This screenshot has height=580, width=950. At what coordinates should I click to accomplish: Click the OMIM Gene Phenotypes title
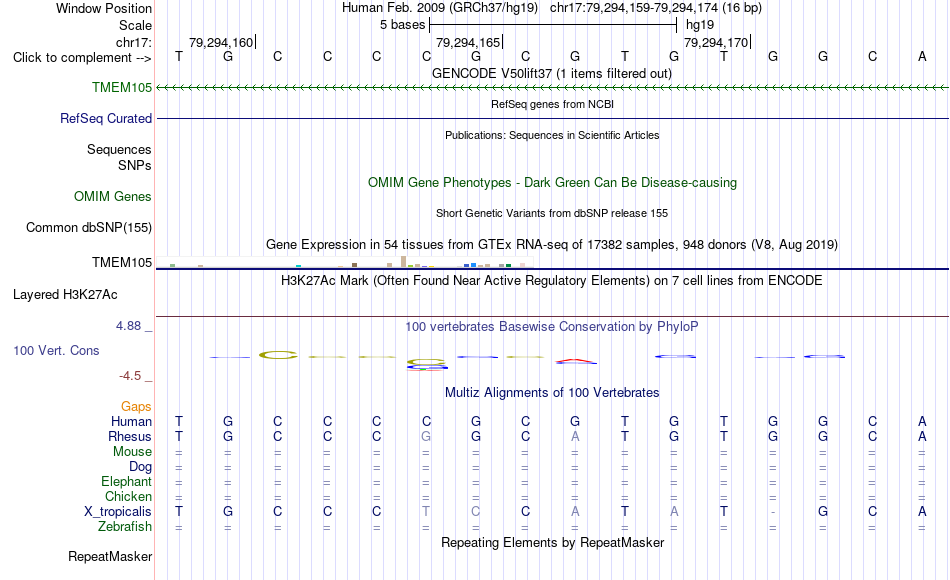552,182
